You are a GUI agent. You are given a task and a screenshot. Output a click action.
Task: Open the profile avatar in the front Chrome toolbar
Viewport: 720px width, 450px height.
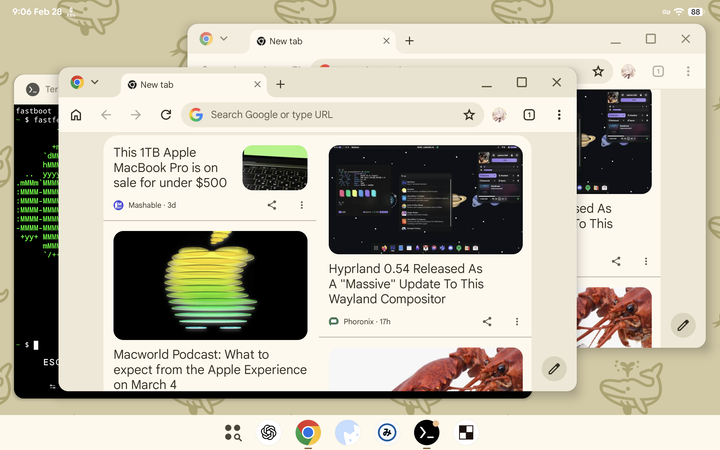tap(499, 115)
